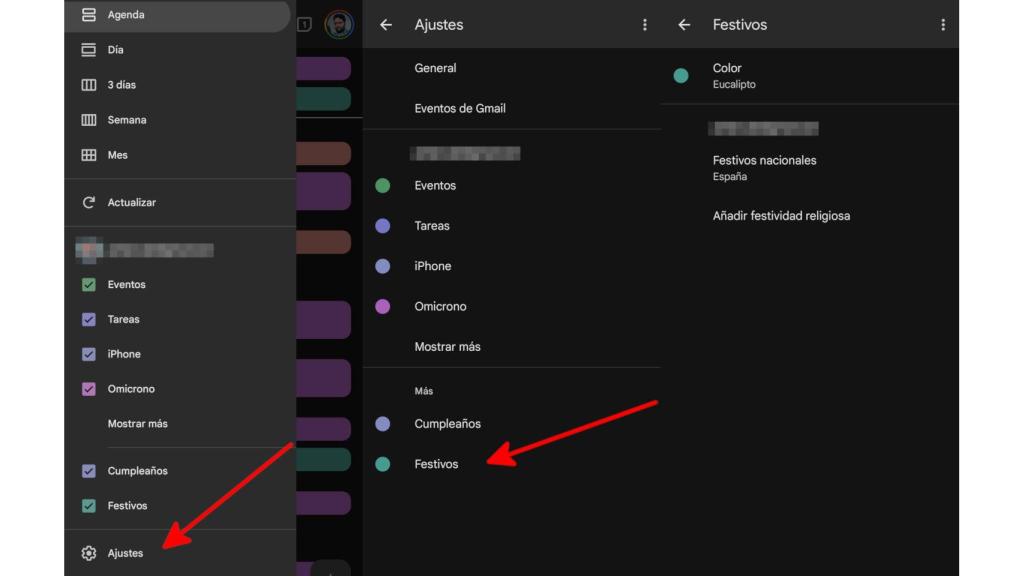Open the user profile avatar
Image resolution: width=1024 pixels, height=576 pixels.
click(339, 25)
